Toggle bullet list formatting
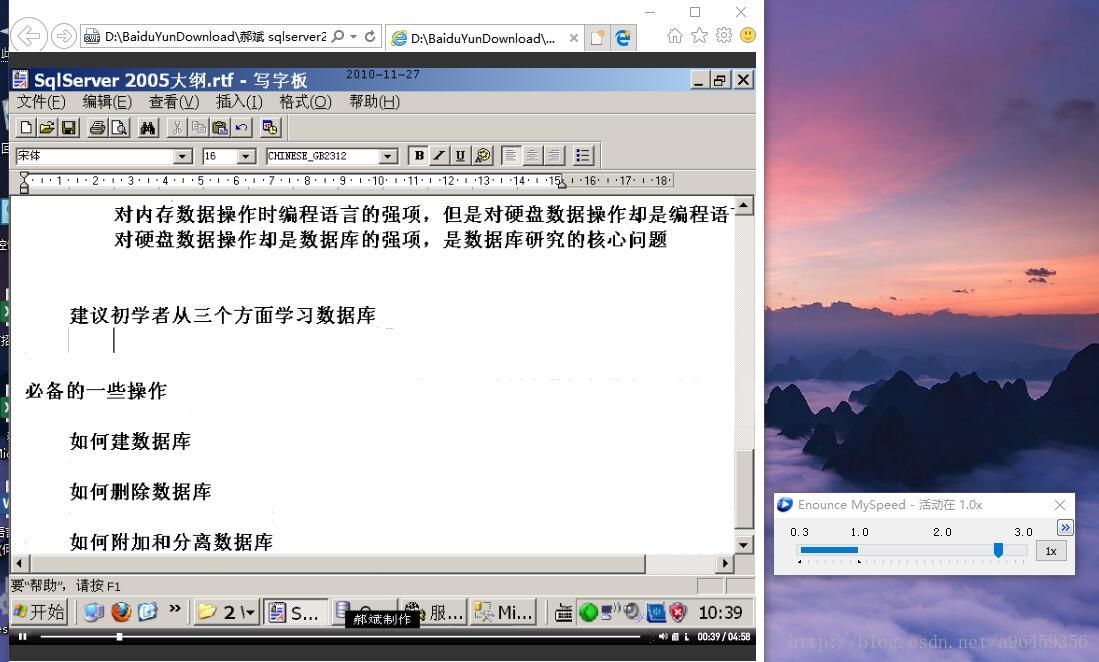1099x662 pixels. (x=582, y=156)
